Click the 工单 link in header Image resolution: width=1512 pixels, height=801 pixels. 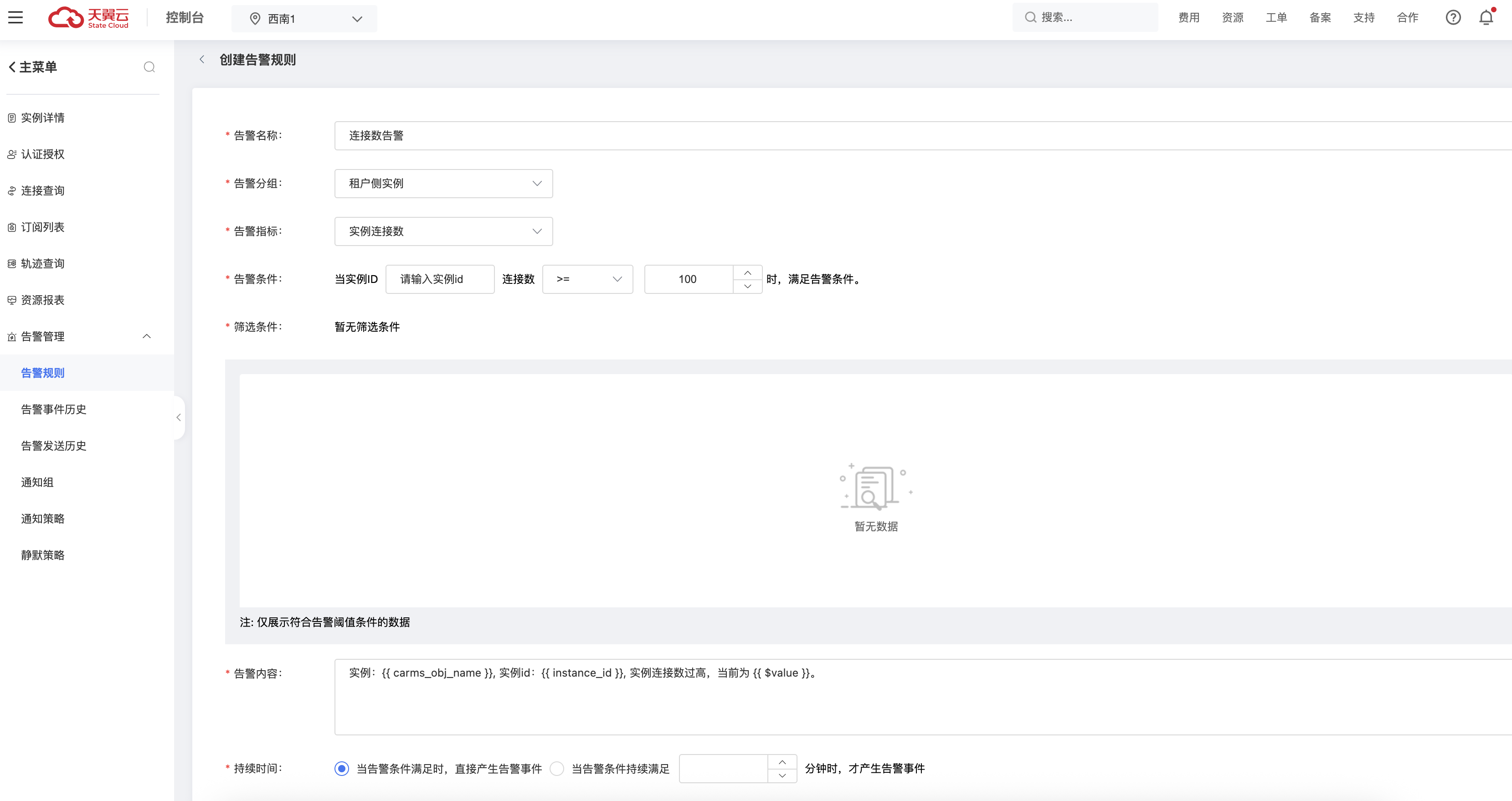[x=1276, y=18]
